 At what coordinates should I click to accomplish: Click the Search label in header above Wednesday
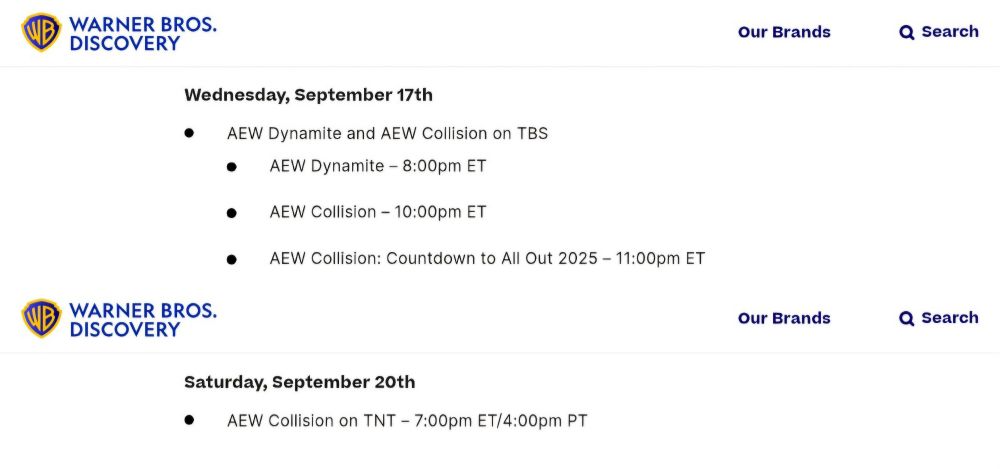(x=950, y=31)
